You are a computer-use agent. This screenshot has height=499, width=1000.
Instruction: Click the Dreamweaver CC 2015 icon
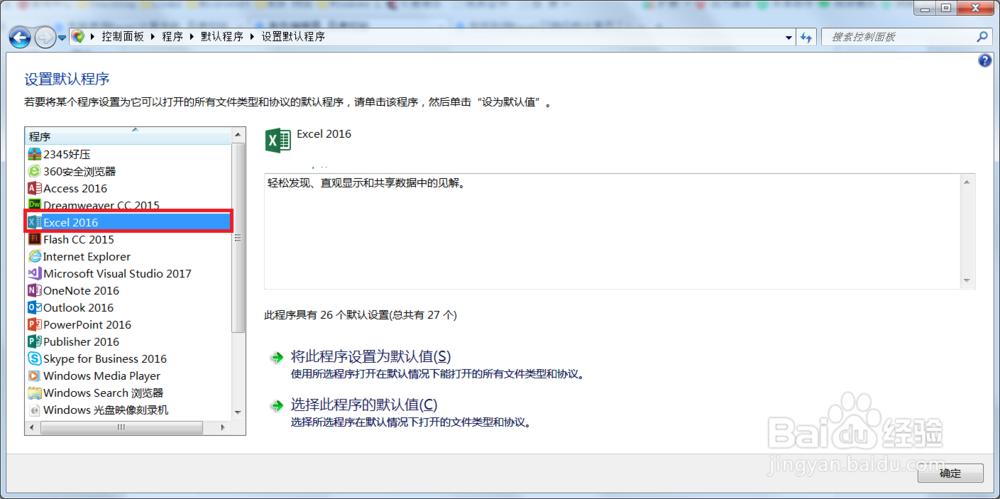click(x=34, y=205)
